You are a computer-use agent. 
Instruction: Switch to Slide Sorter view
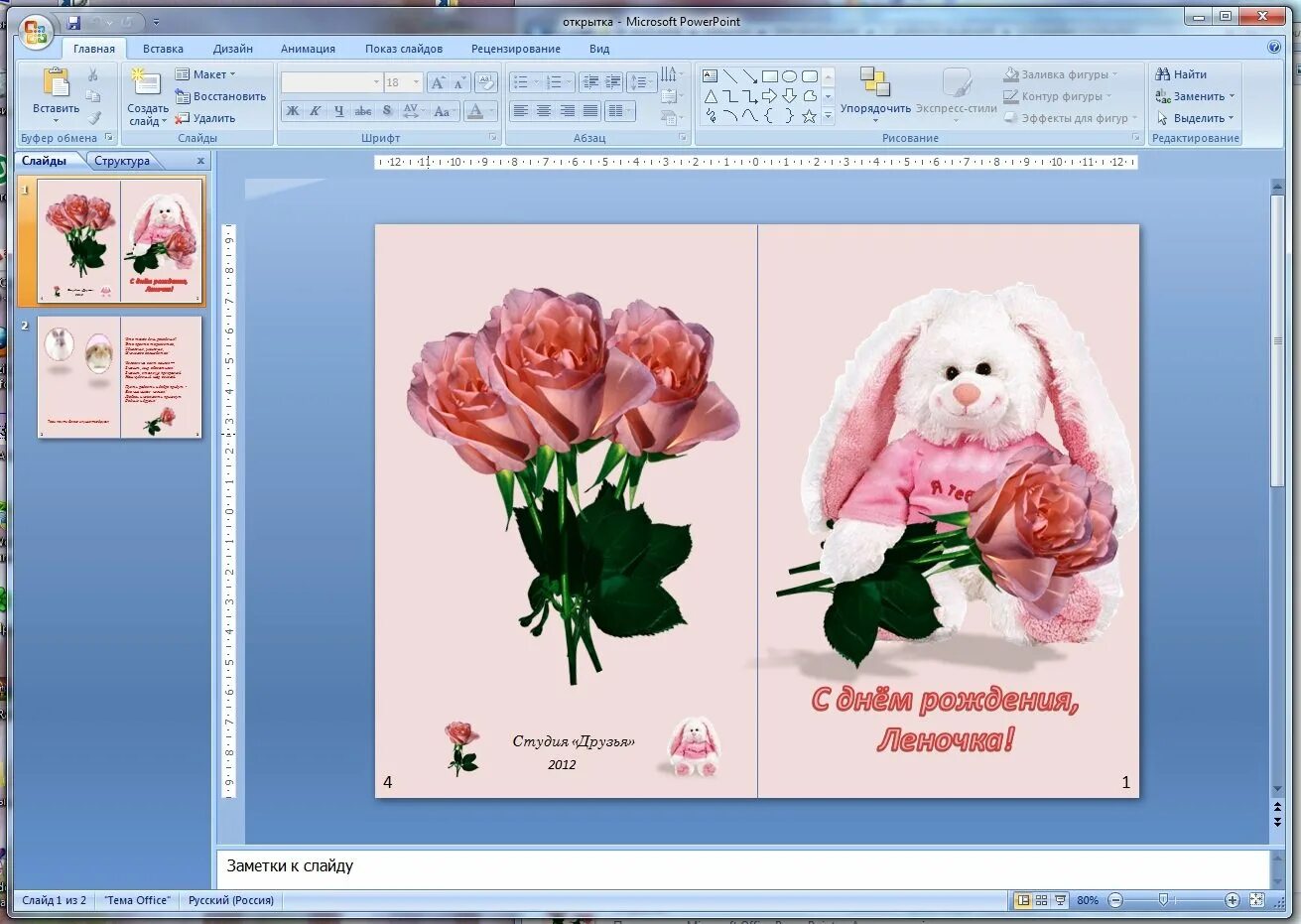[1041, 900]
